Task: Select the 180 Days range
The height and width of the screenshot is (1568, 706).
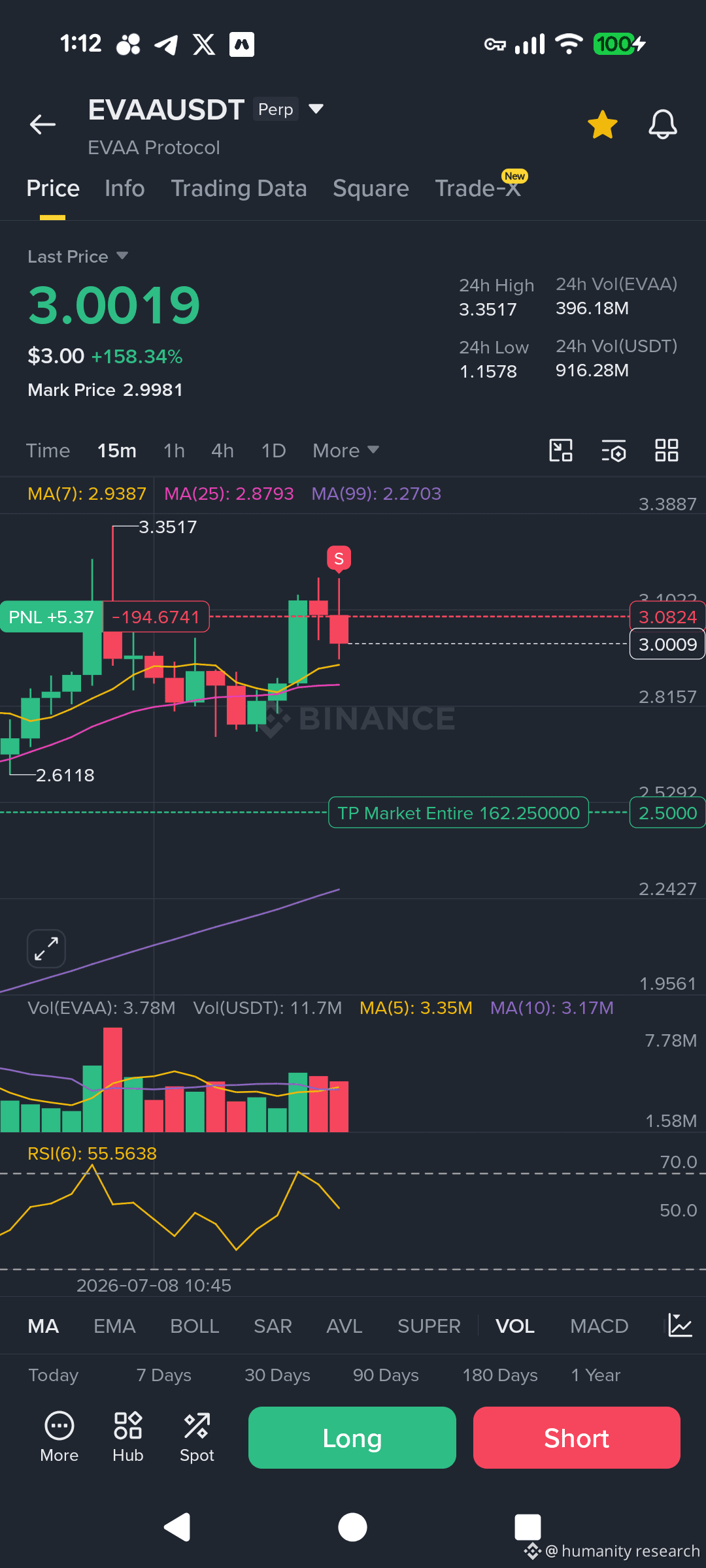Action: pos(500,1375)
